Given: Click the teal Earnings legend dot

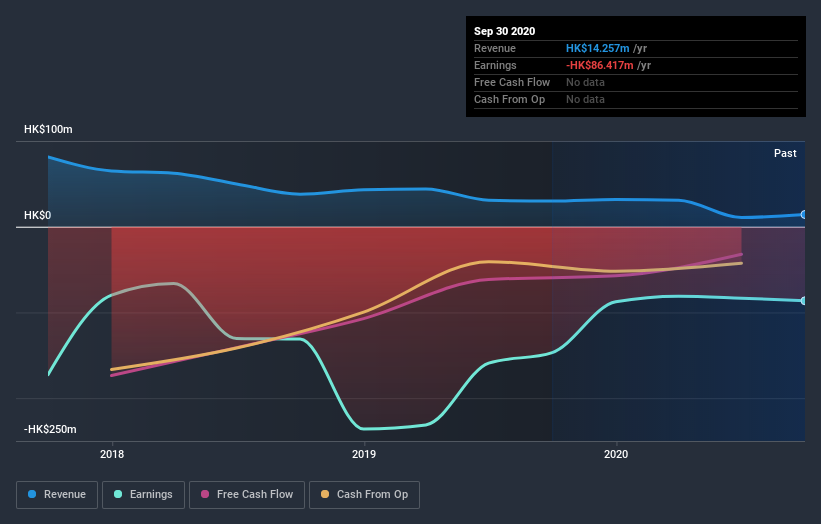Looking at the screenshot, I should 118,494.
